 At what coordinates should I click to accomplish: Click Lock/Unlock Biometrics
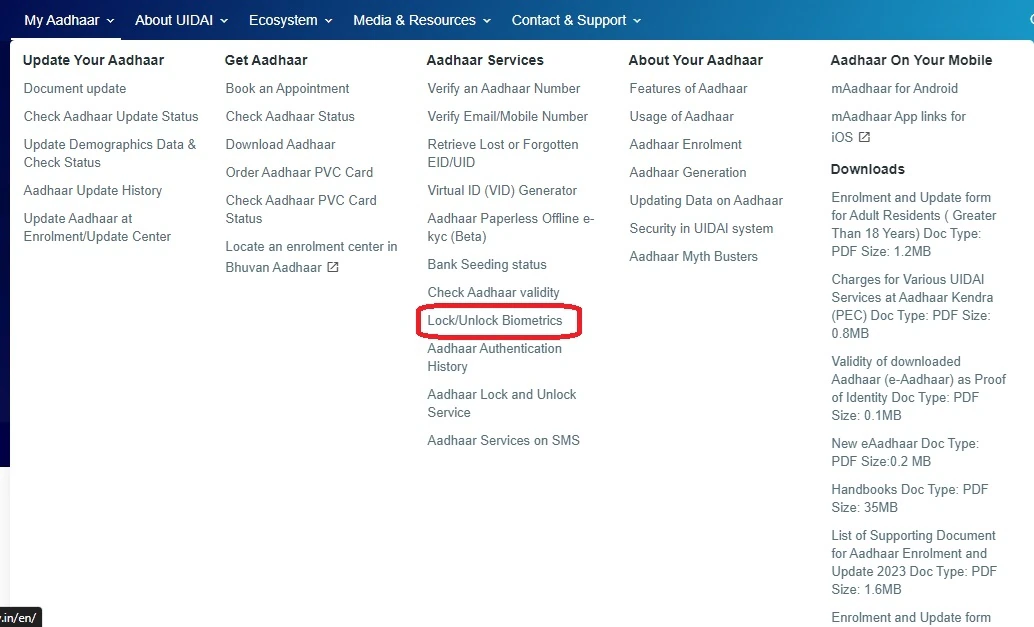(x=495, y=320)
